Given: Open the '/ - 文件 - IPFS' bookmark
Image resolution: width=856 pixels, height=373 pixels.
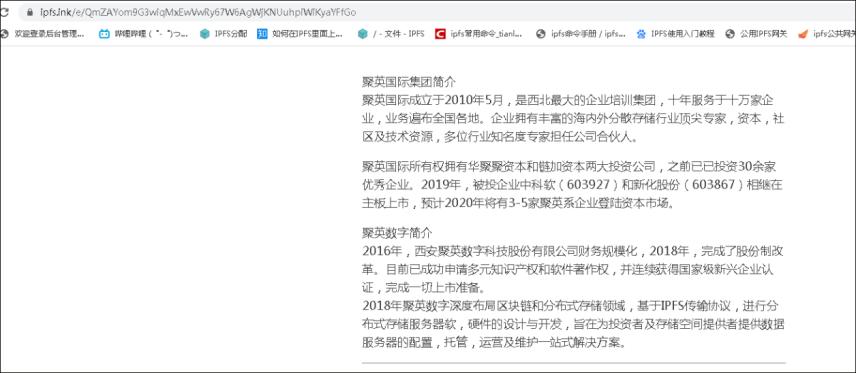Looking at the screenshot, I should 391,34.
